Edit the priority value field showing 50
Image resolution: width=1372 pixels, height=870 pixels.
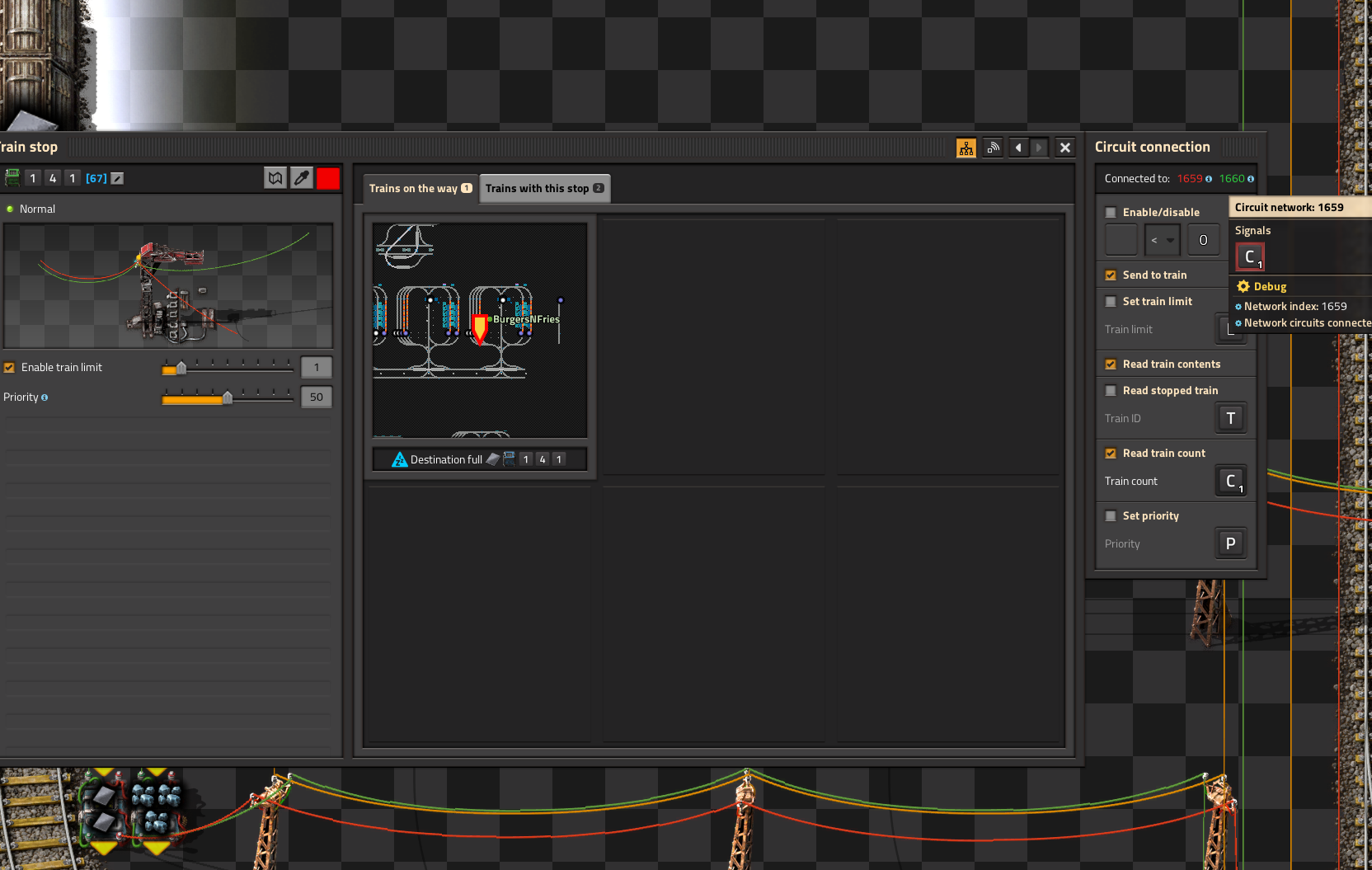(x=317, y=397)
